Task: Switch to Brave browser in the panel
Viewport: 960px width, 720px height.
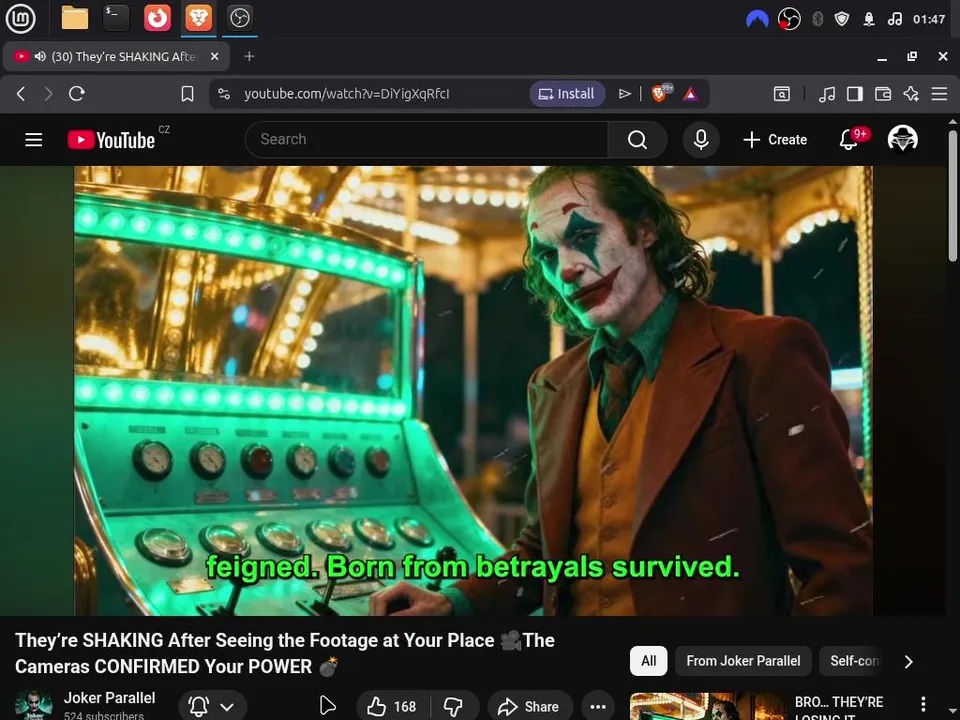Action: [198, 18]
